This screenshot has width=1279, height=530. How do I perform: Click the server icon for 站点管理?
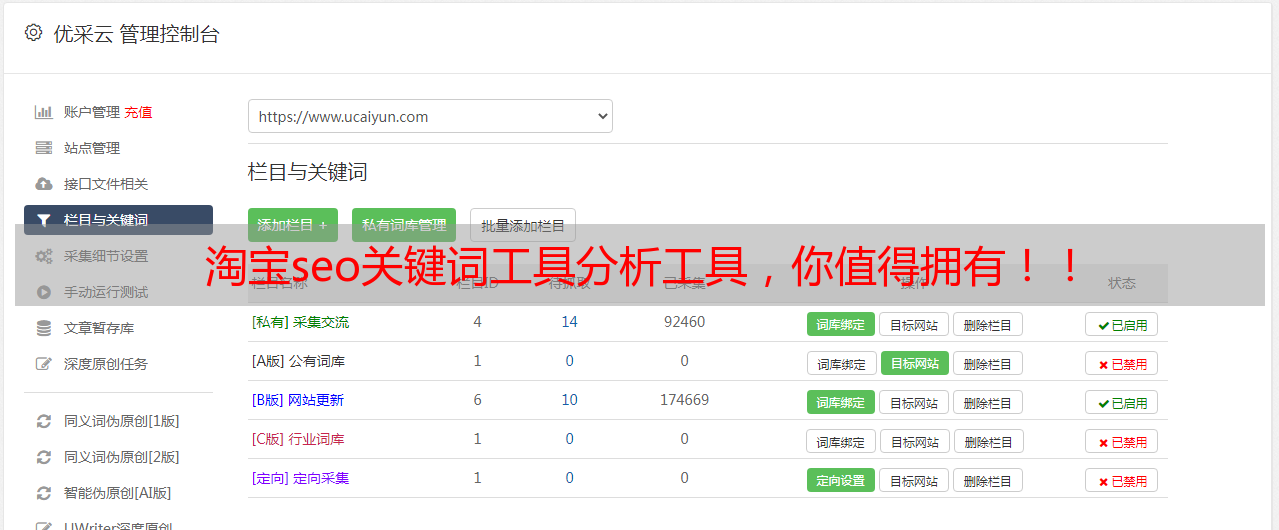43,148
